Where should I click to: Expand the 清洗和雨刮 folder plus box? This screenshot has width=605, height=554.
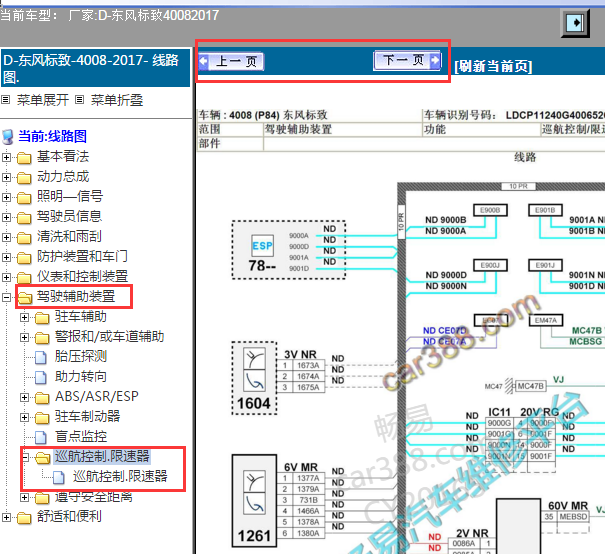[x=6, y=237]
